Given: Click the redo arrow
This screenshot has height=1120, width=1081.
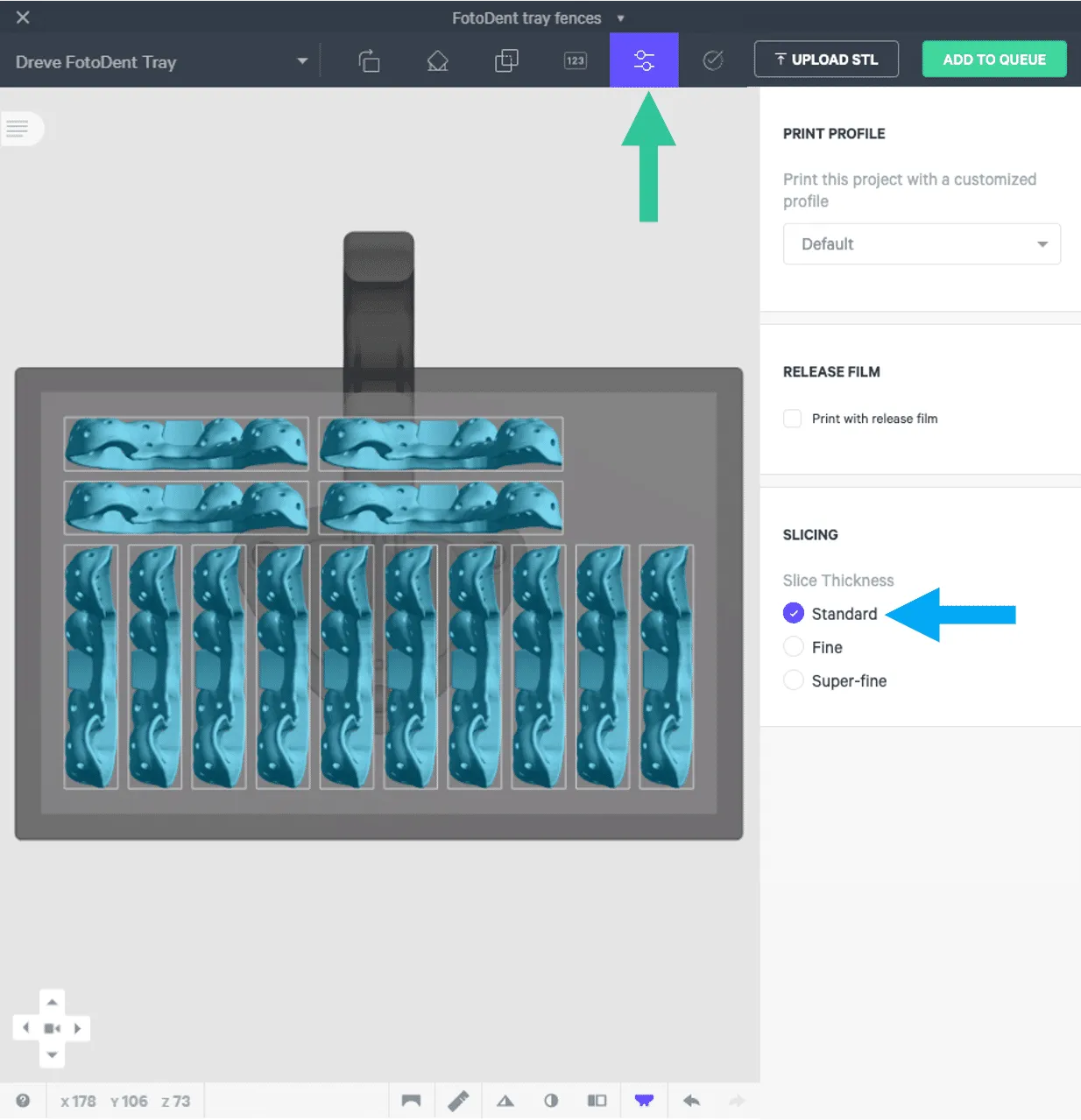Looking at the screenshot, I should pos(737,1101).
